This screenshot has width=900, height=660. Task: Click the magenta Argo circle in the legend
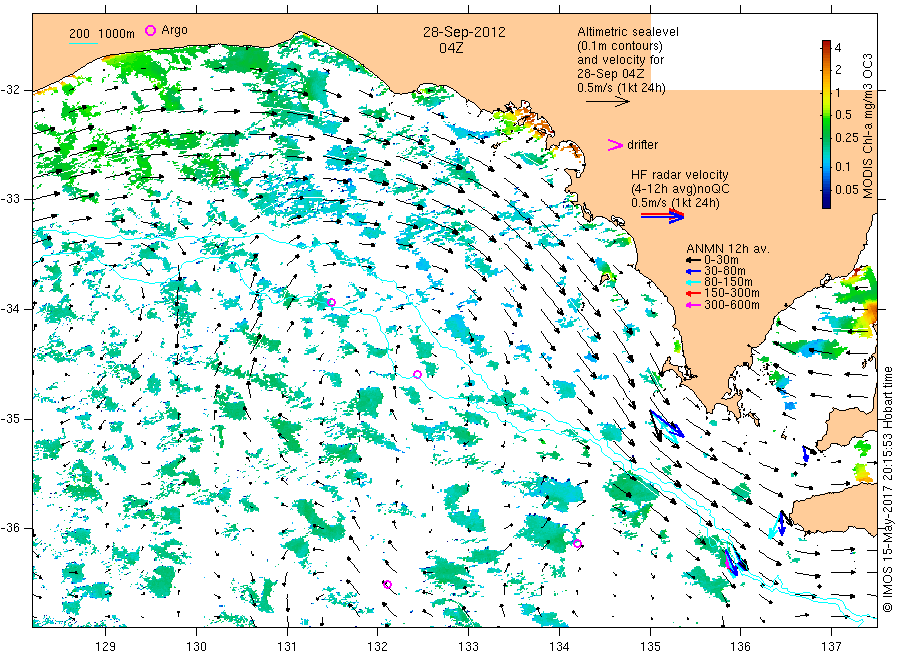150,30
